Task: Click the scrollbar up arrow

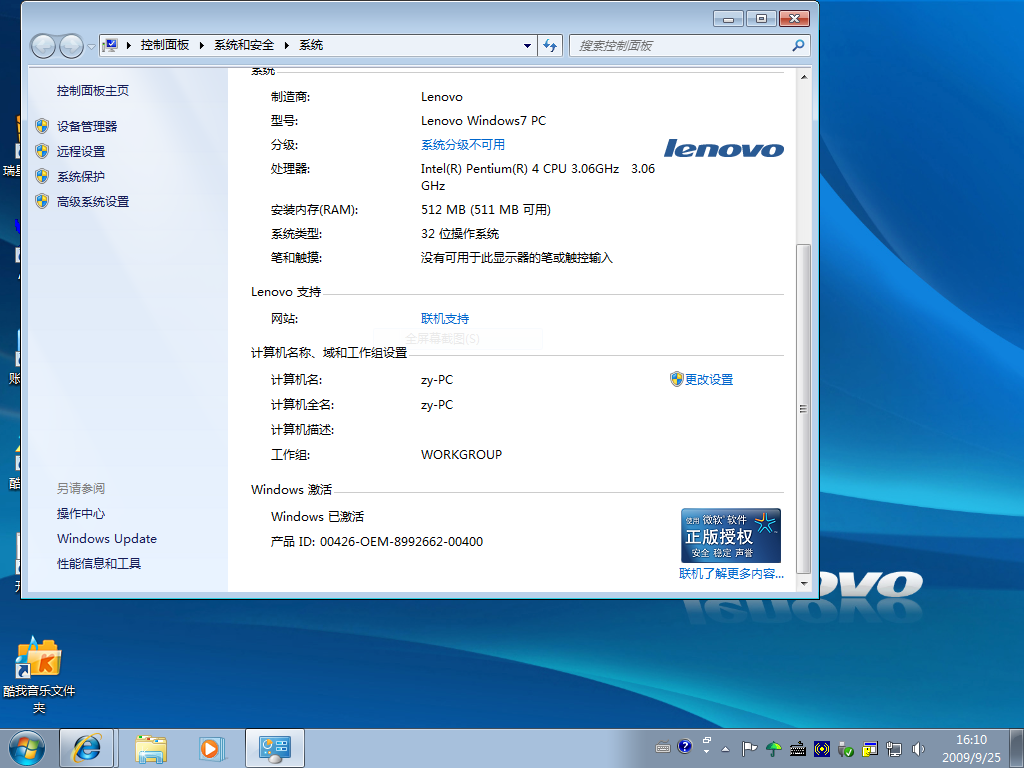Action: 804,77
